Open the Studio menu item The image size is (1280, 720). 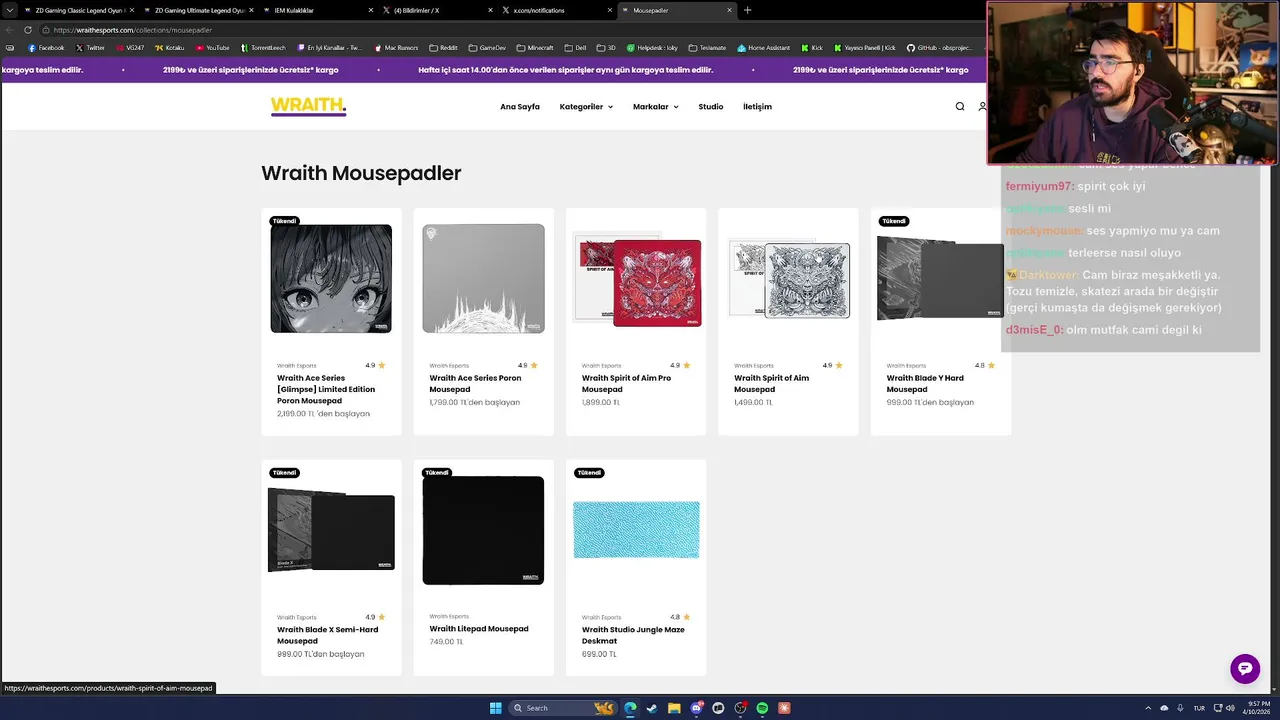tap(711, 107)
